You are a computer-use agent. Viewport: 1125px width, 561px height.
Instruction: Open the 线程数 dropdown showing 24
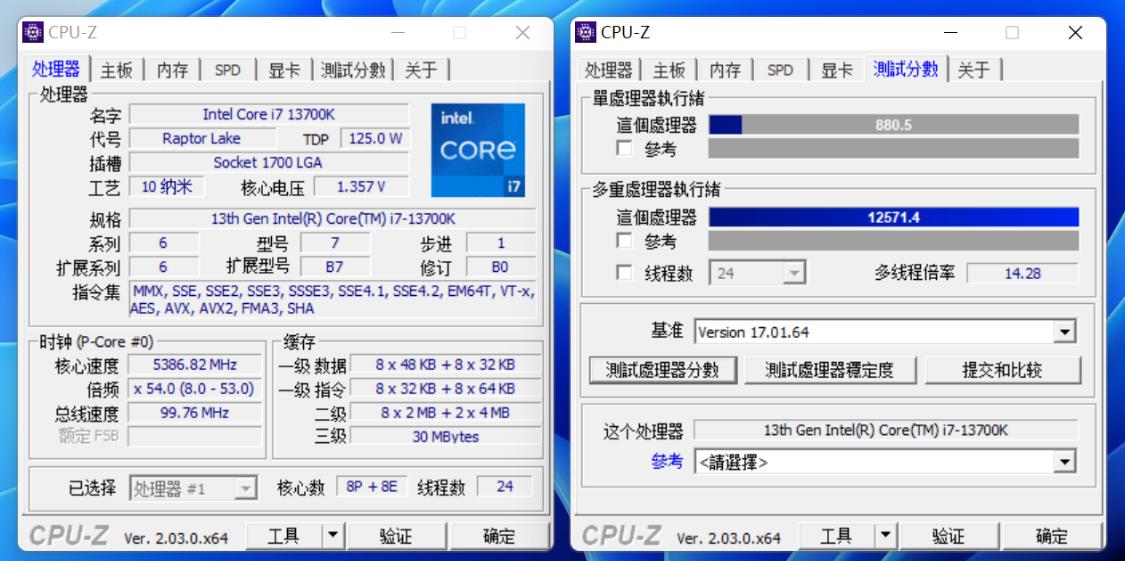[x=758, y=273]
